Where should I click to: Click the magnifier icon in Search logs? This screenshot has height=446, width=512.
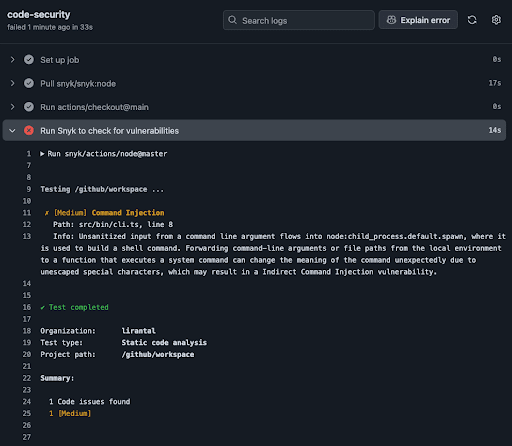click(233, 20)
